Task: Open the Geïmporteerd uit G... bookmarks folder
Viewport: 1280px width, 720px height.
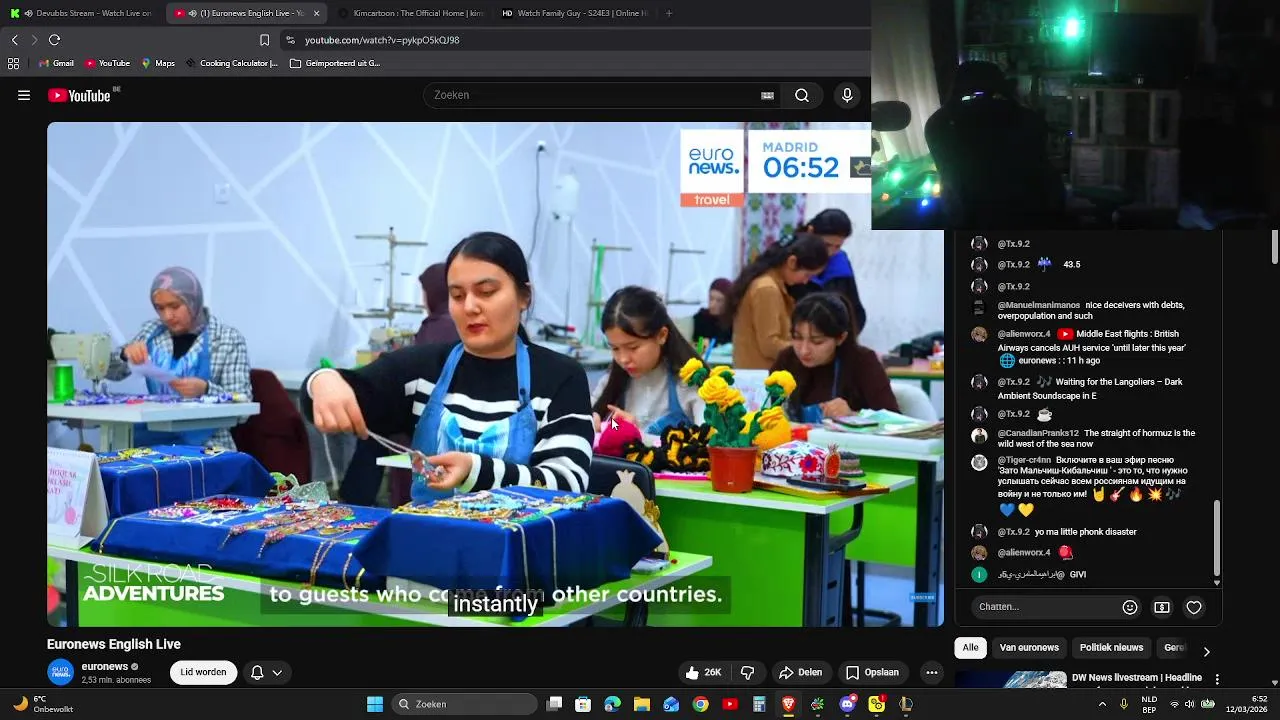Action: click(335, 63)
